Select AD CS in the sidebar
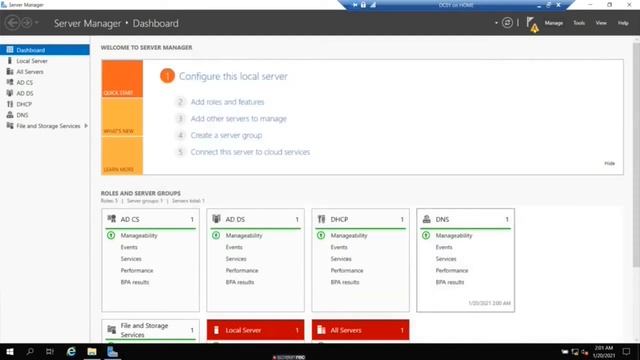The image size is (640, 360). click(x=45, y=82)
